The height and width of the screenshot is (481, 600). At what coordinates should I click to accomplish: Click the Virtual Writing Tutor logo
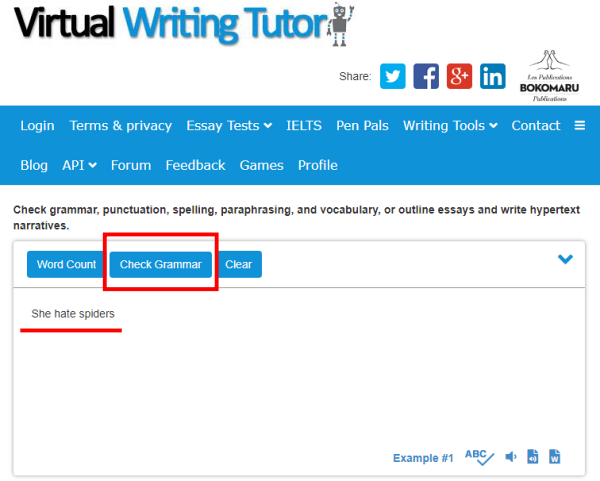coord(184,24)
